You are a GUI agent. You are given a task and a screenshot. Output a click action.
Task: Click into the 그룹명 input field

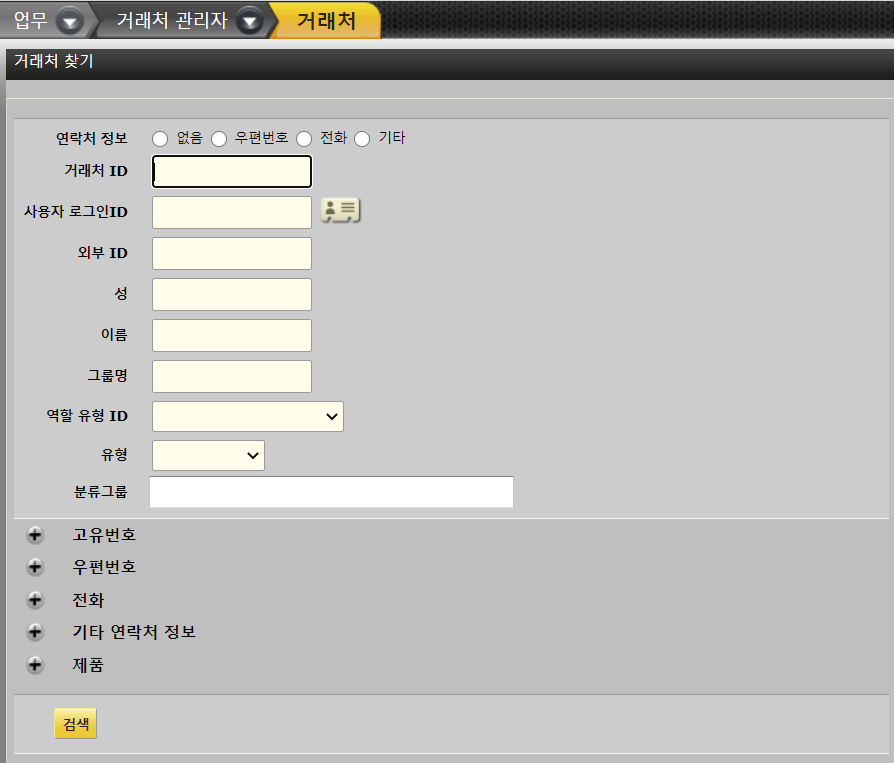pyautogui.click(x=232, y=377)
